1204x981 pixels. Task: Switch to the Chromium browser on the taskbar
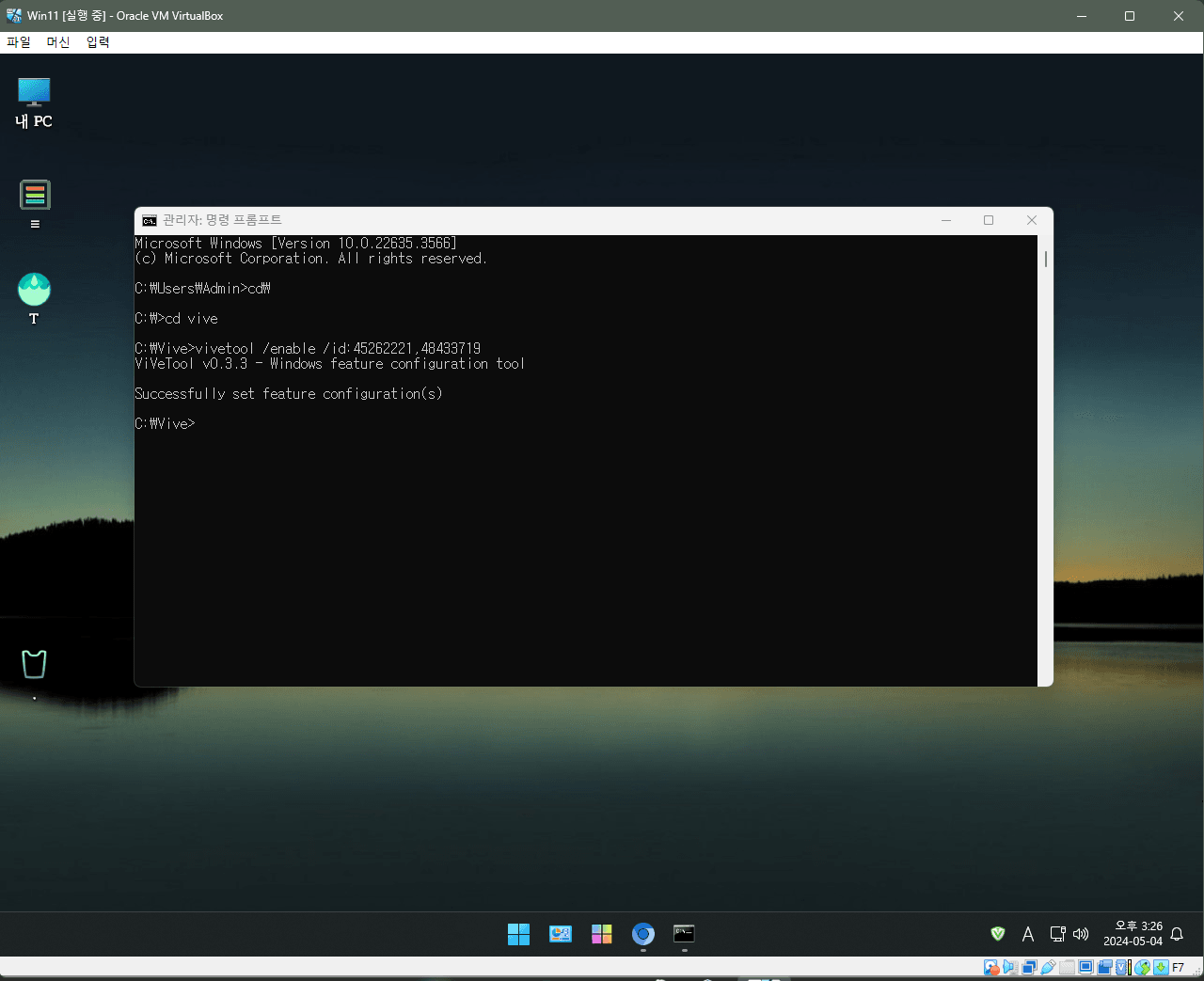[643, 934]
